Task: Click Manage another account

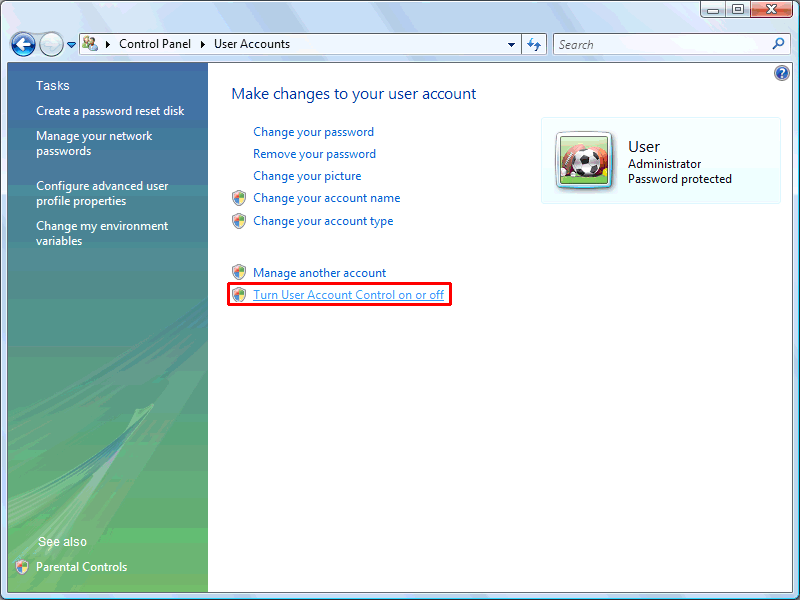Action: tap(319, 273)
